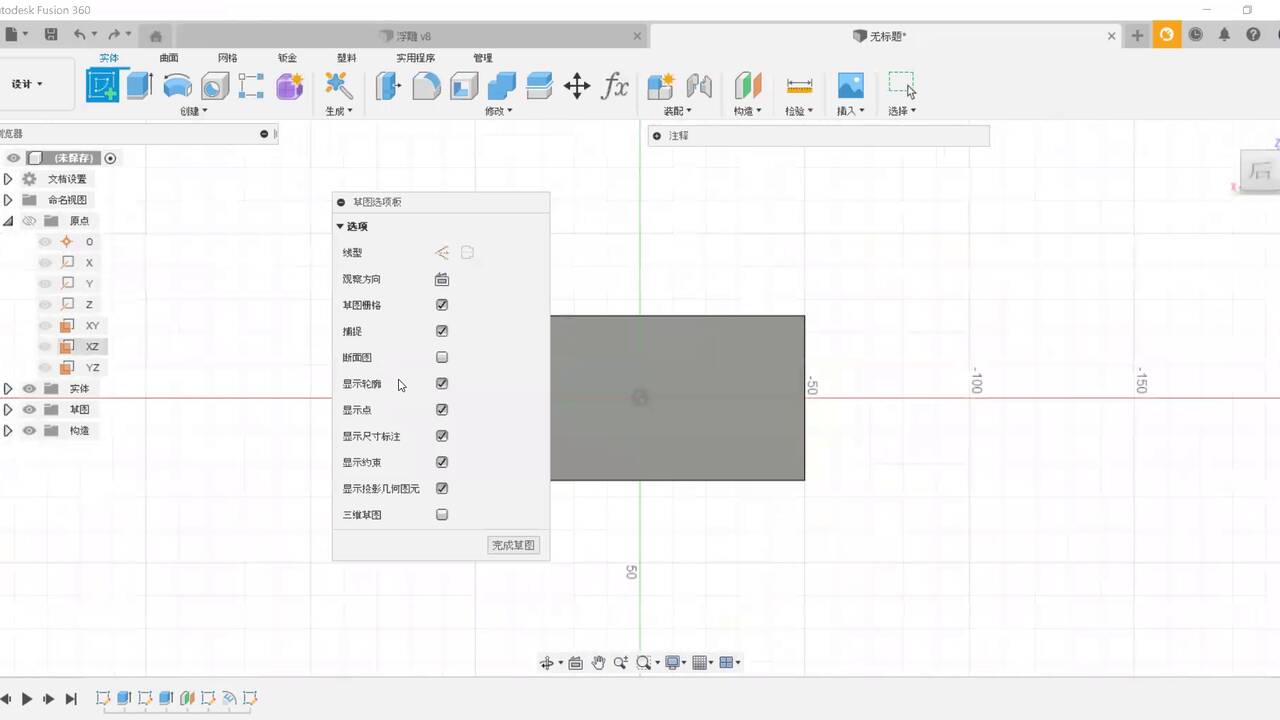Collapse the 原点 tree node
The image size is (1280, 720).
click(8, 221)
